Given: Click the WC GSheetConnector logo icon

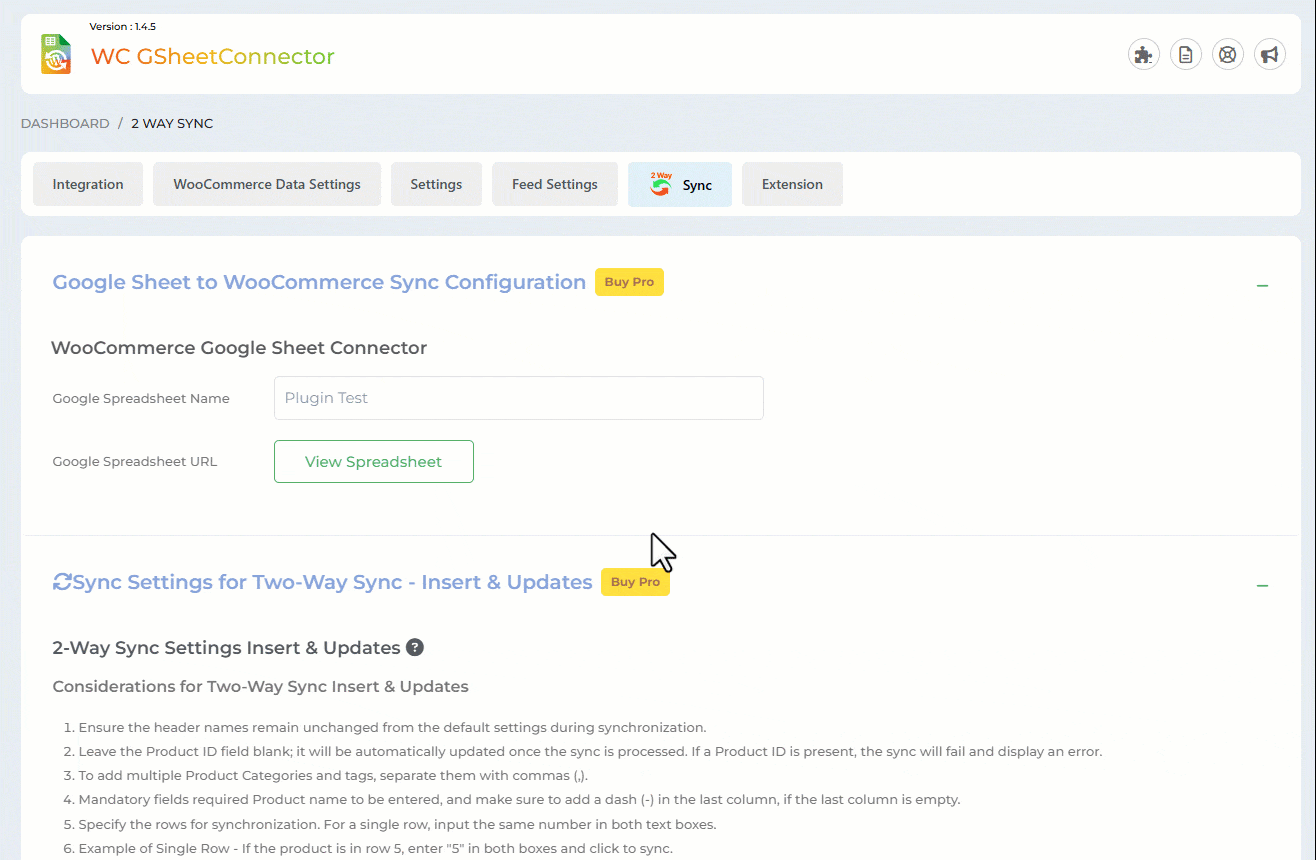Looking at the screenshot, I should coord(56,54).
